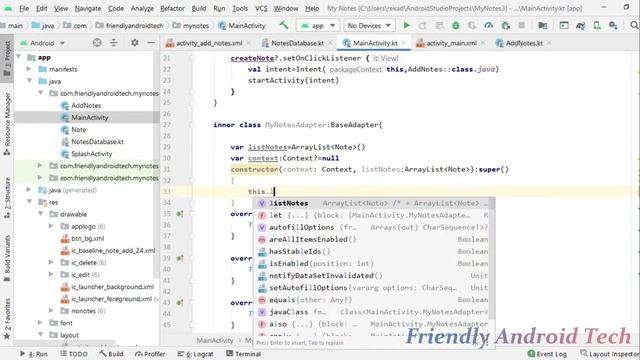
Task: Open the Sync project with Gradle icon
Action: (x=580, y=25)
